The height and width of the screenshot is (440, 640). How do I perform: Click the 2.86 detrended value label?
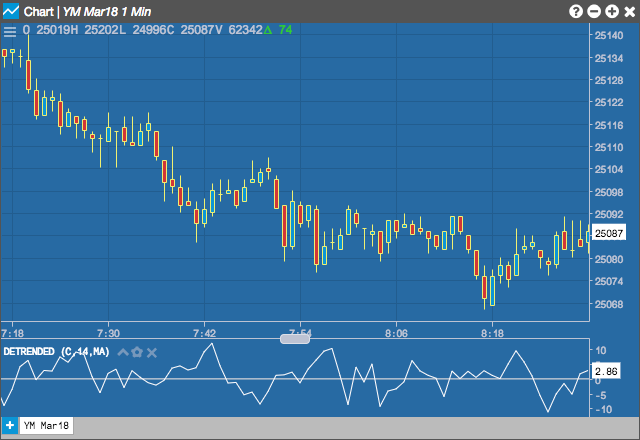[606, 371]
